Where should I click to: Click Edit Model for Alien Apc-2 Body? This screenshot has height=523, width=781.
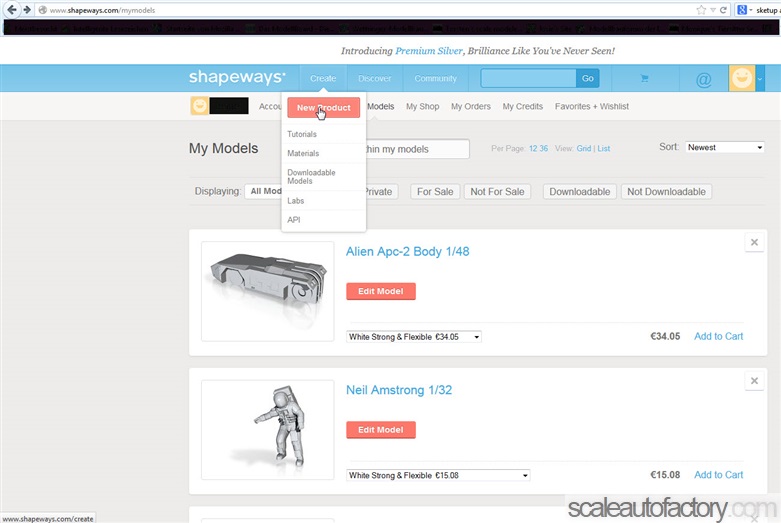(x=381, y=291)
